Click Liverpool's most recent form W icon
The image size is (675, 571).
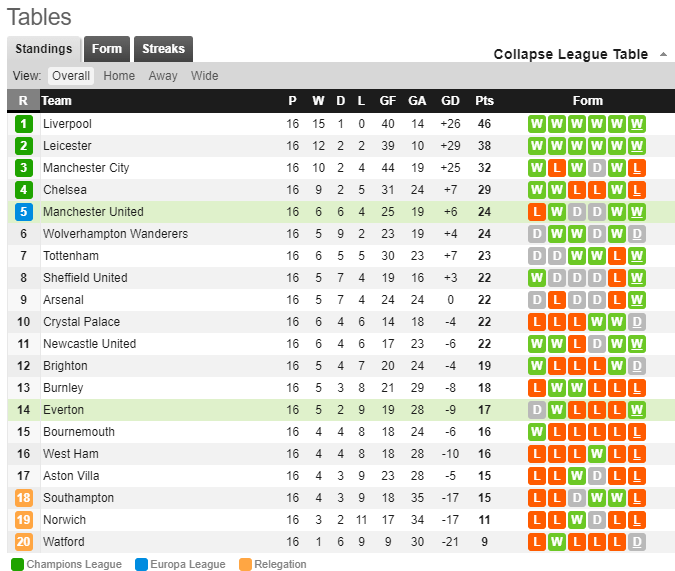(637, 124)
